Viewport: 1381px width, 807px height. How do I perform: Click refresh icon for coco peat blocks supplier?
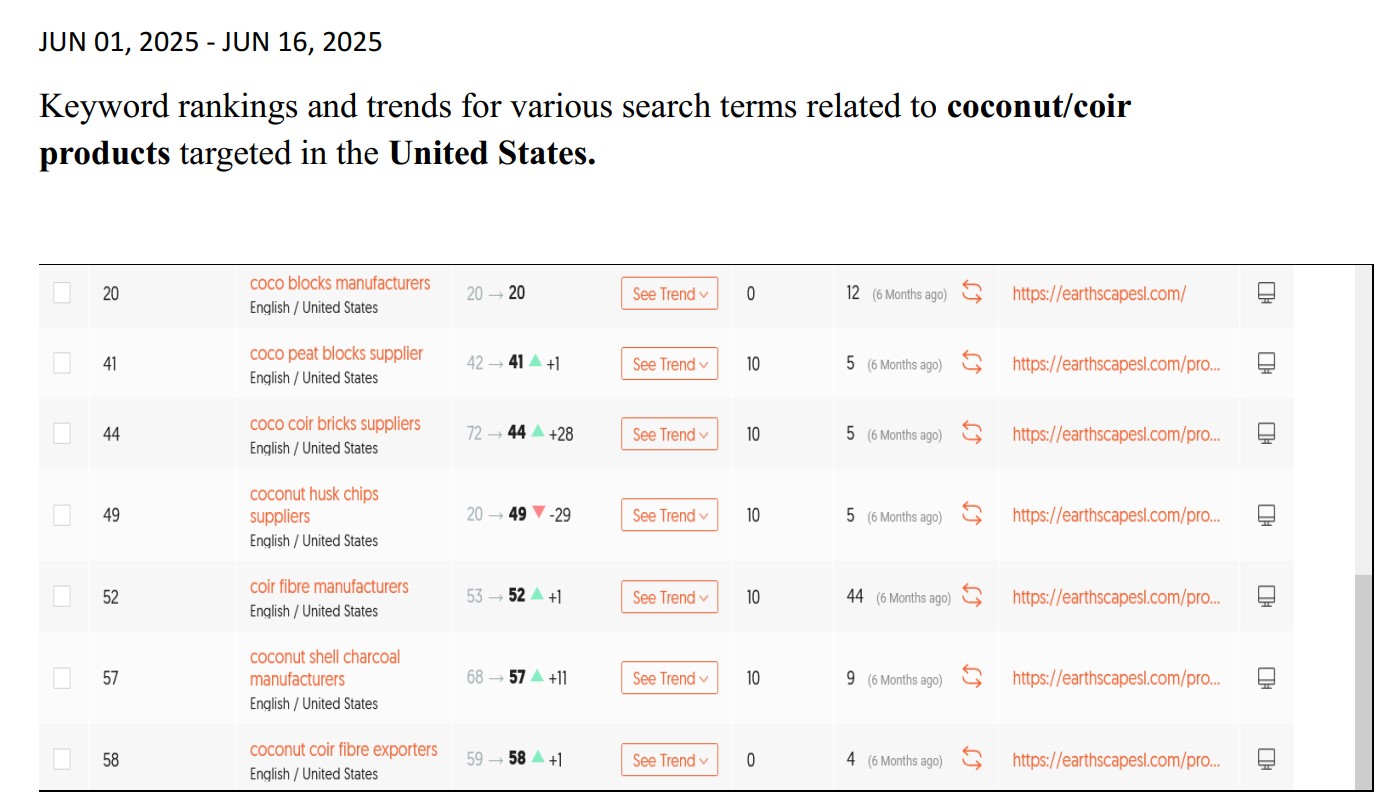pyautogui.click(x=972, y=364)
